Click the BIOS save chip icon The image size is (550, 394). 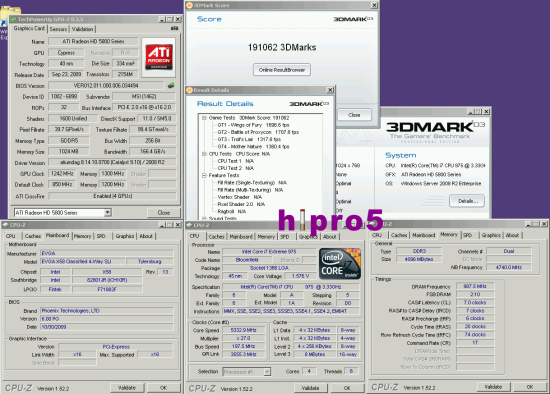click(171, 85)
